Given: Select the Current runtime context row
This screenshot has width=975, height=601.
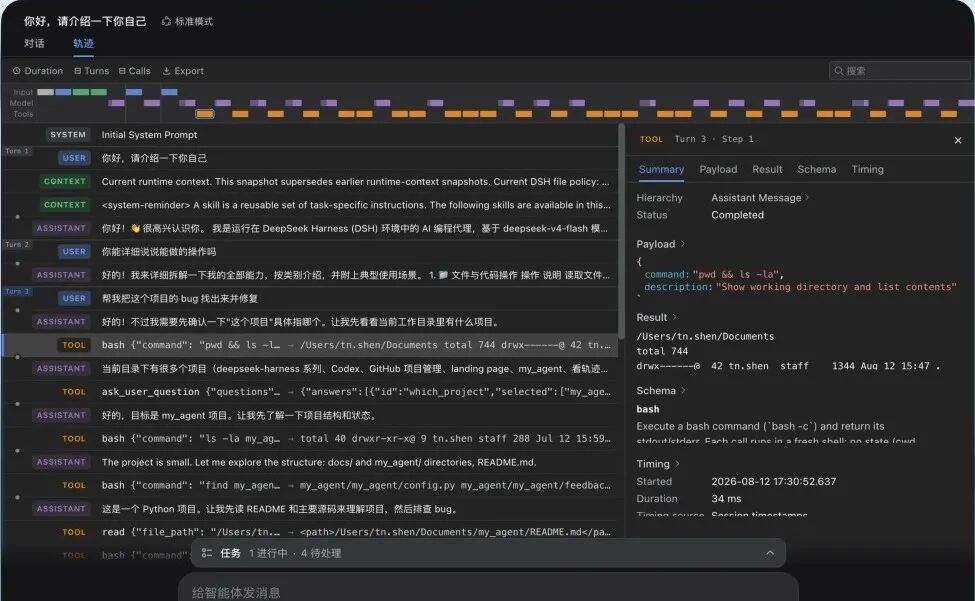Looking at the screenshot, I should pyautogui.click(x=311, y=181).
